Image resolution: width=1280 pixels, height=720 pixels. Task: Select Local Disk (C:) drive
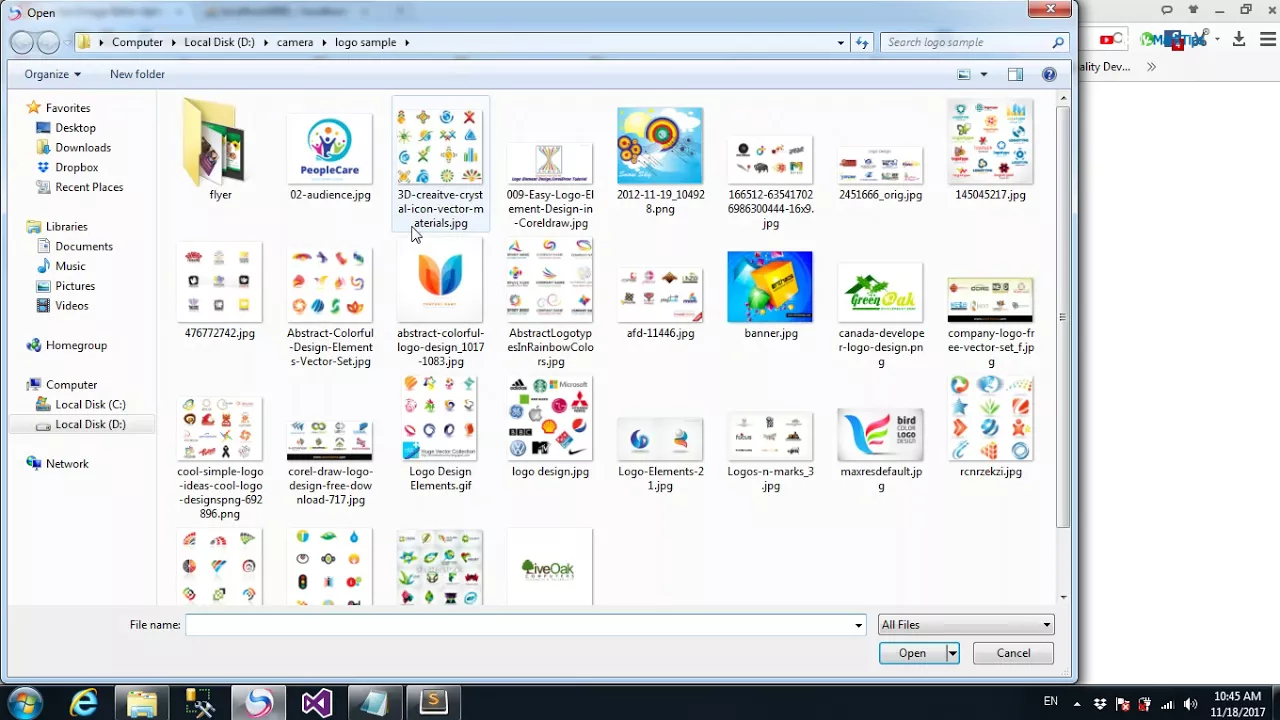[90, 405]
